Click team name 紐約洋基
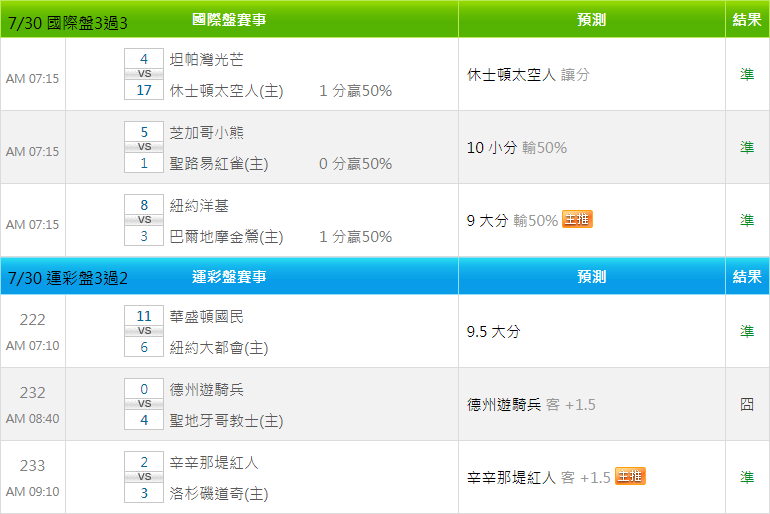The image size is (770, 514). [199, 206]
